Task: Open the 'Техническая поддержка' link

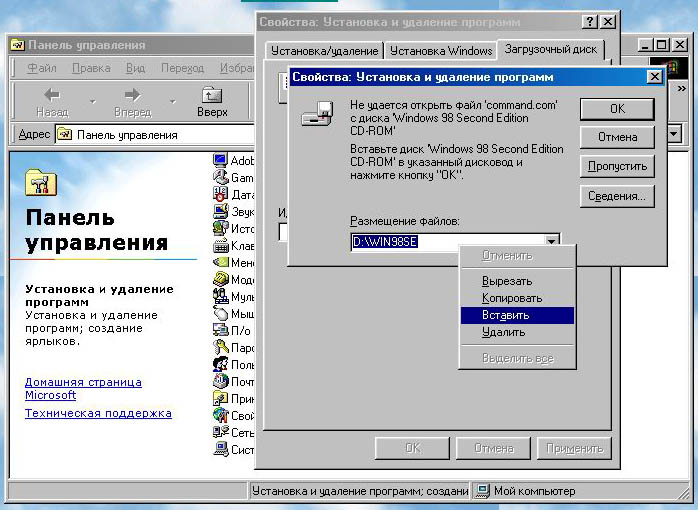Action: [x=98, y=413]
